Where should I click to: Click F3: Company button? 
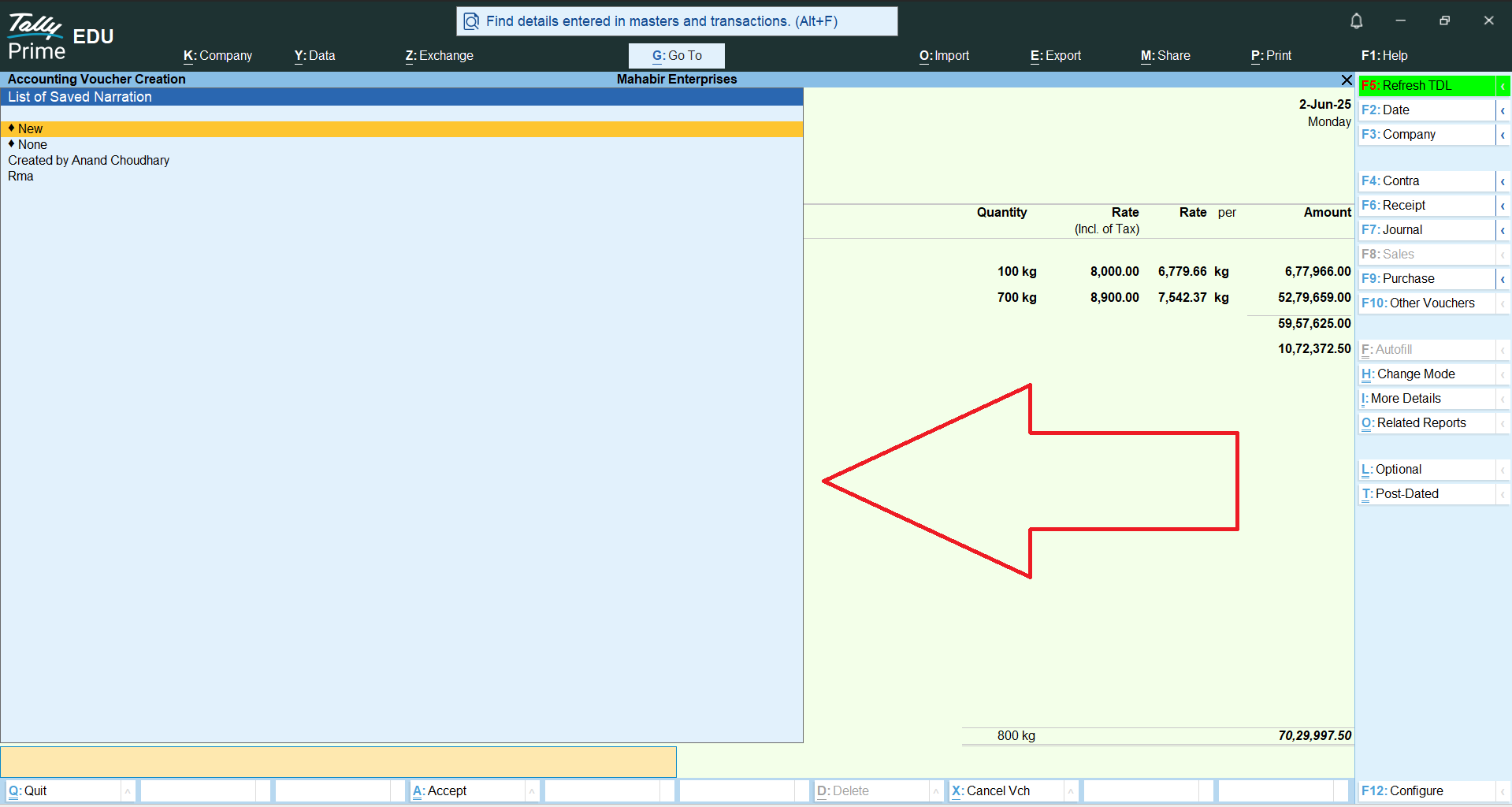pyautogui.click(x=1427, y=134)
